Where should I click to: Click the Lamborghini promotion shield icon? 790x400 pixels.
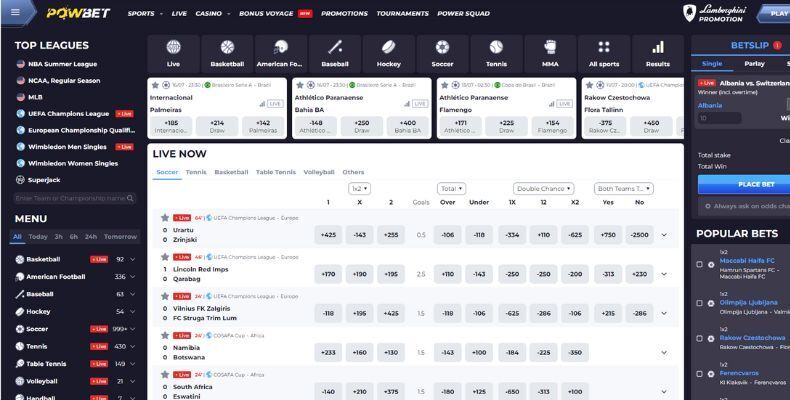point(689,13)
